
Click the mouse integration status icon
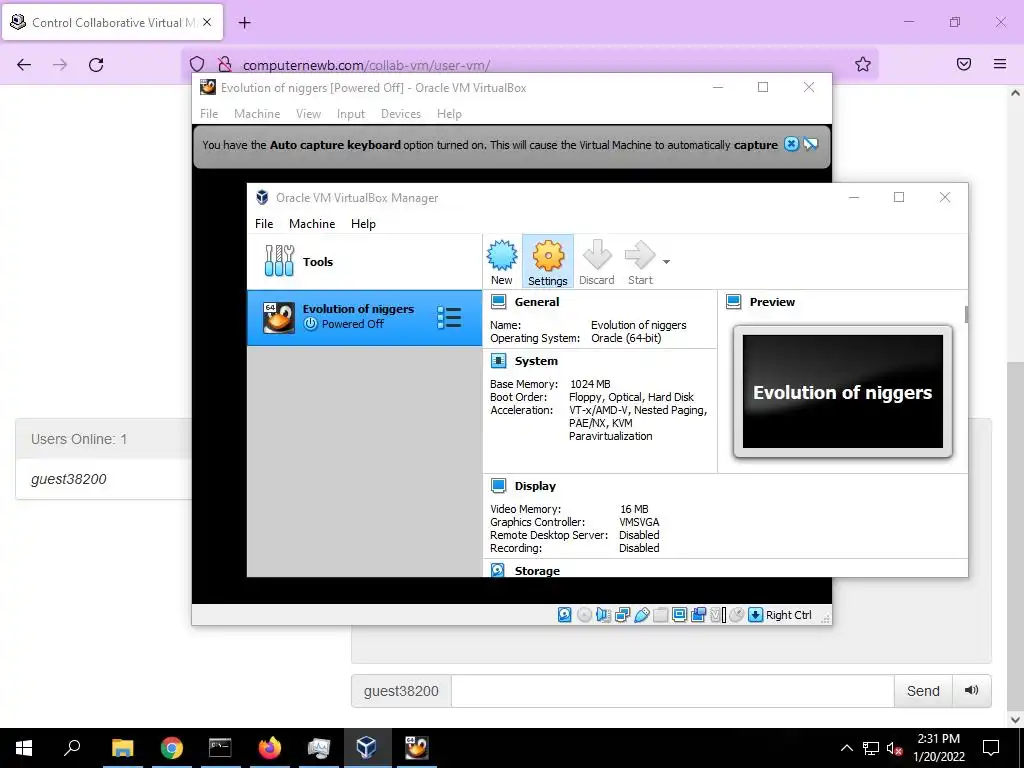(x=736, y=615)
